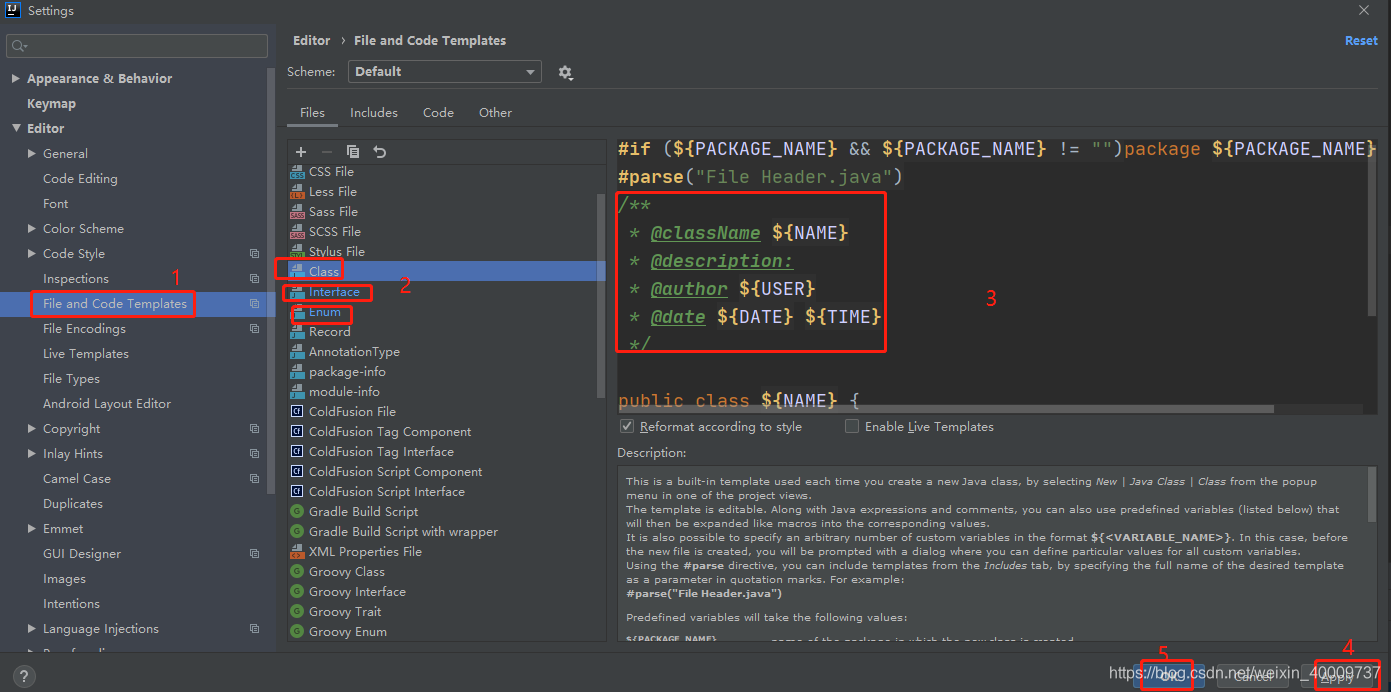Click the Less File template icon
This screenshot has height=692, width=1391.
click(297, 192)
